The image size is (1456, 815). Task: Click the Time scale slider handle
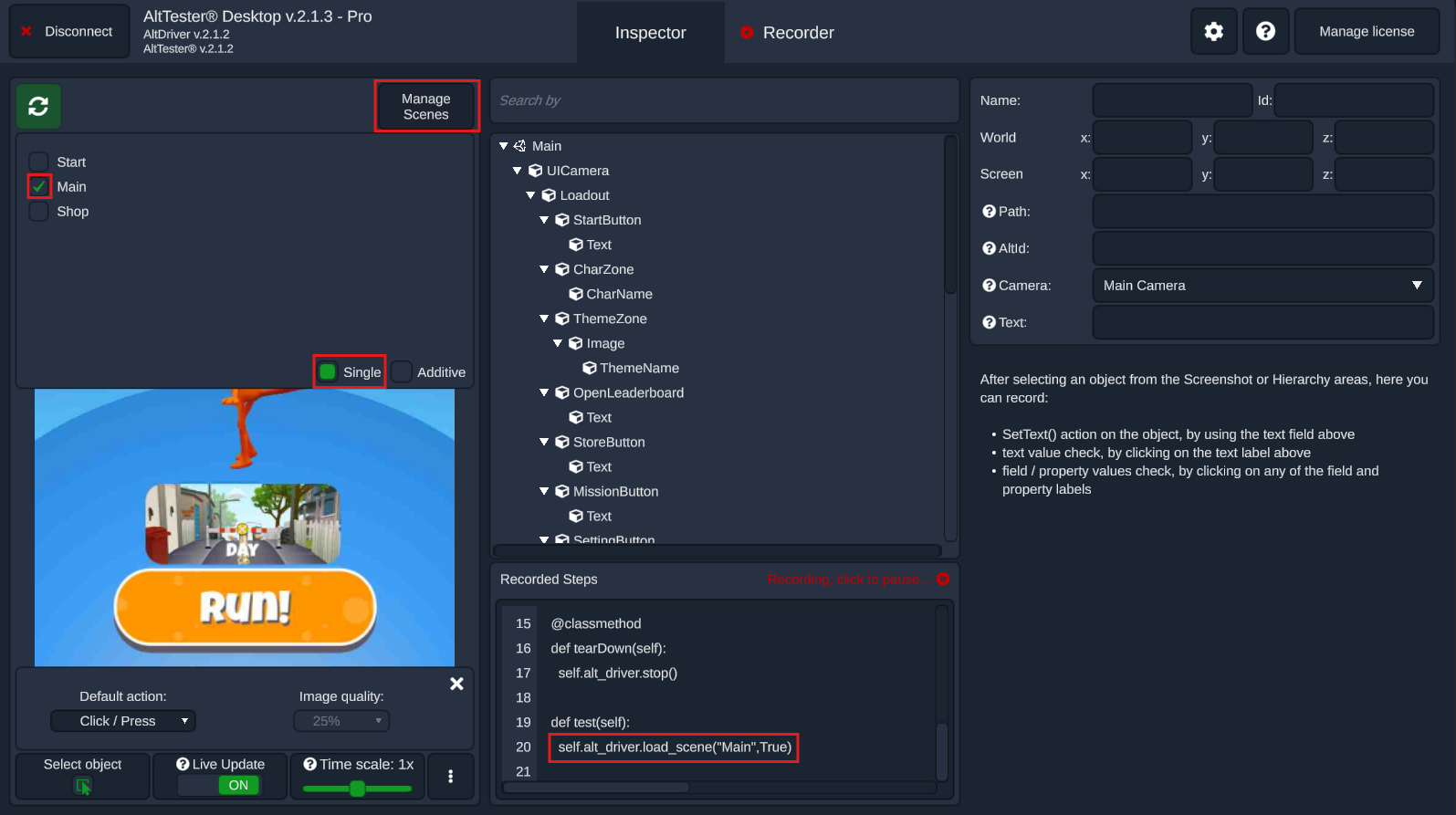coord(358,789)
